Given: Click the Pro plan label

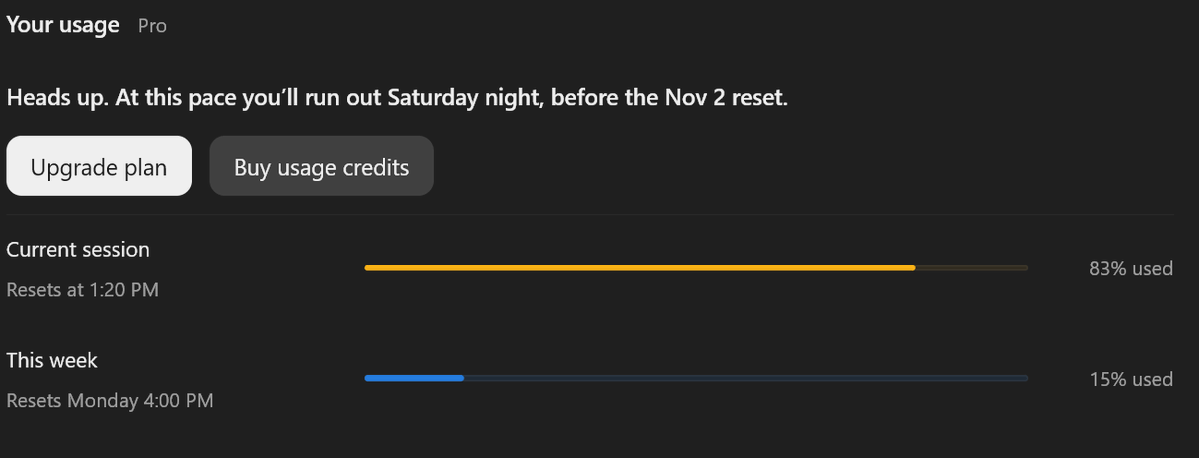Looking at the screenshot, I should click(152, 26).
